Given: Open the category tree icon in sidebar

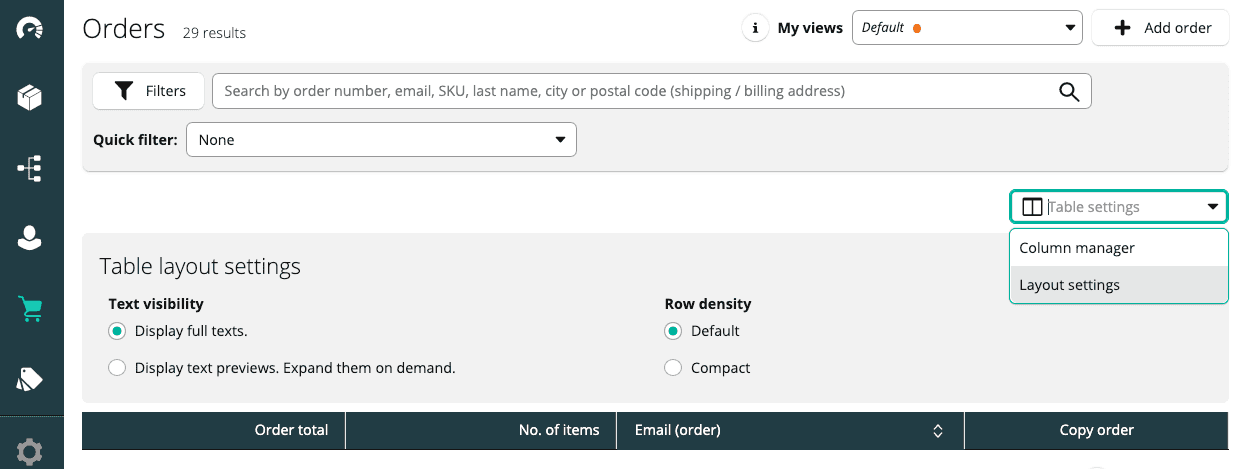Looking at the screenshot, I should [x=29, y=168].
